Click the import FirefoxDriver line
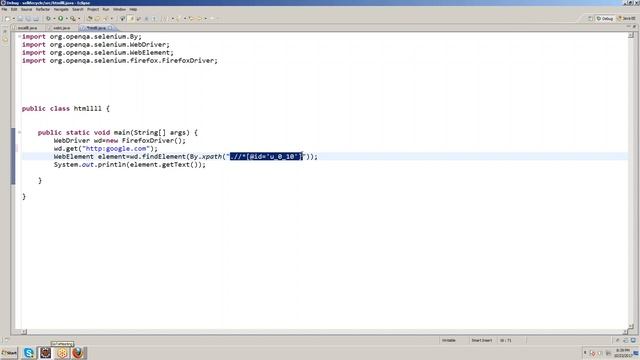 pos(120,60)
